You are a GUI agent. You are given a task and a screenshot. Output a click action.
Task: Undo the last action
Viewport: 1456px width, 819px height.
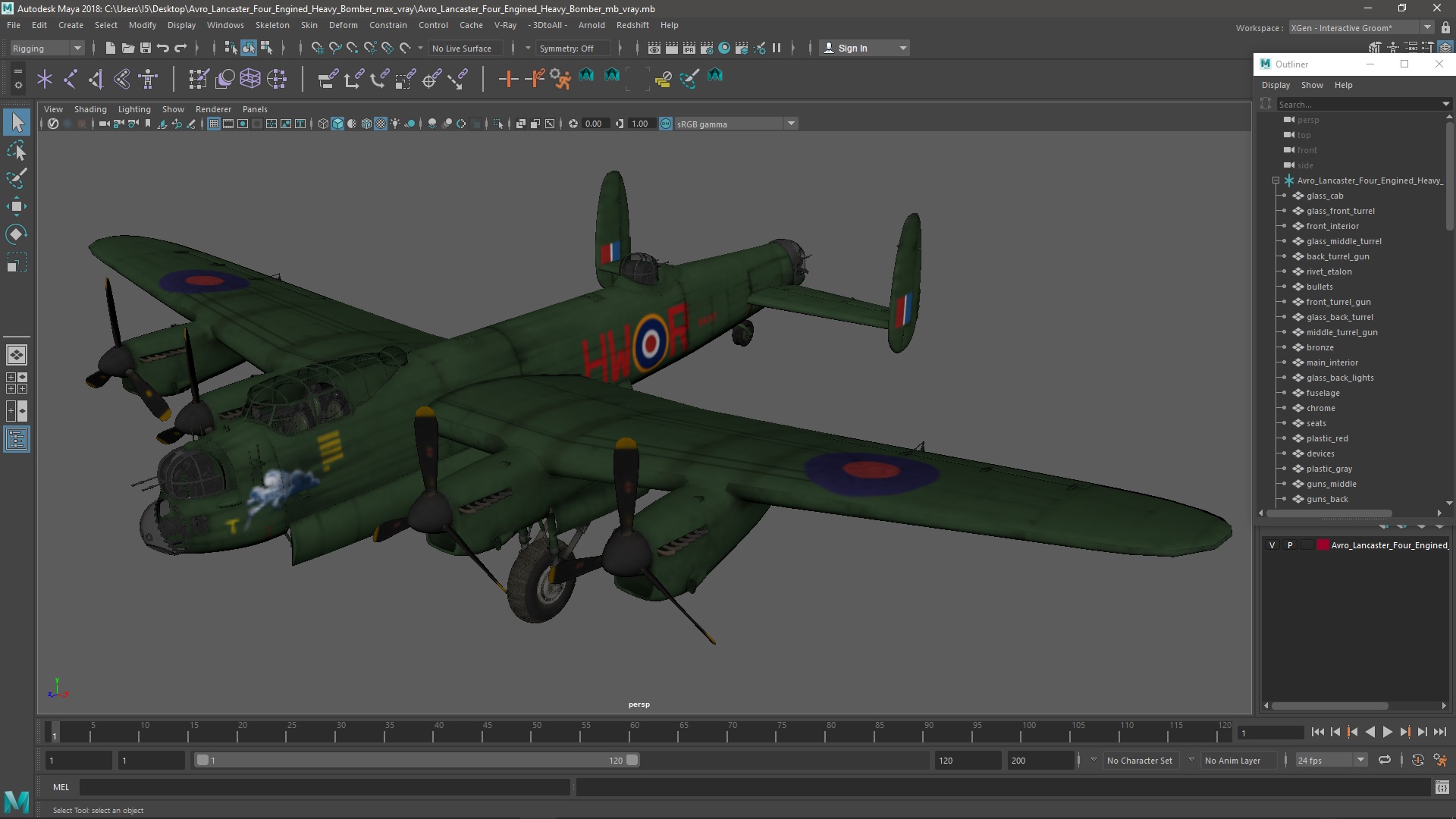pos(162,48)
